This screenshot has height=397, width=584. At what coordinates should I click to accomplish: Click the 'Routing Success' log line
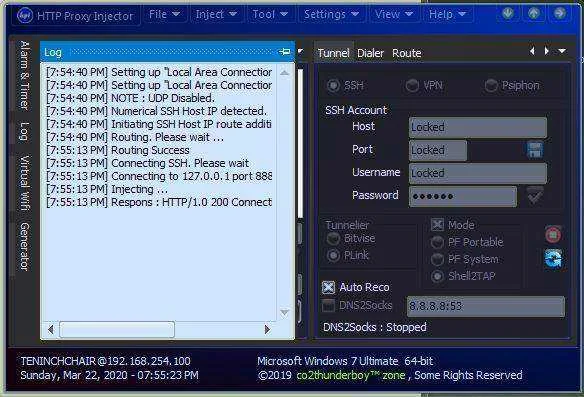118,150
